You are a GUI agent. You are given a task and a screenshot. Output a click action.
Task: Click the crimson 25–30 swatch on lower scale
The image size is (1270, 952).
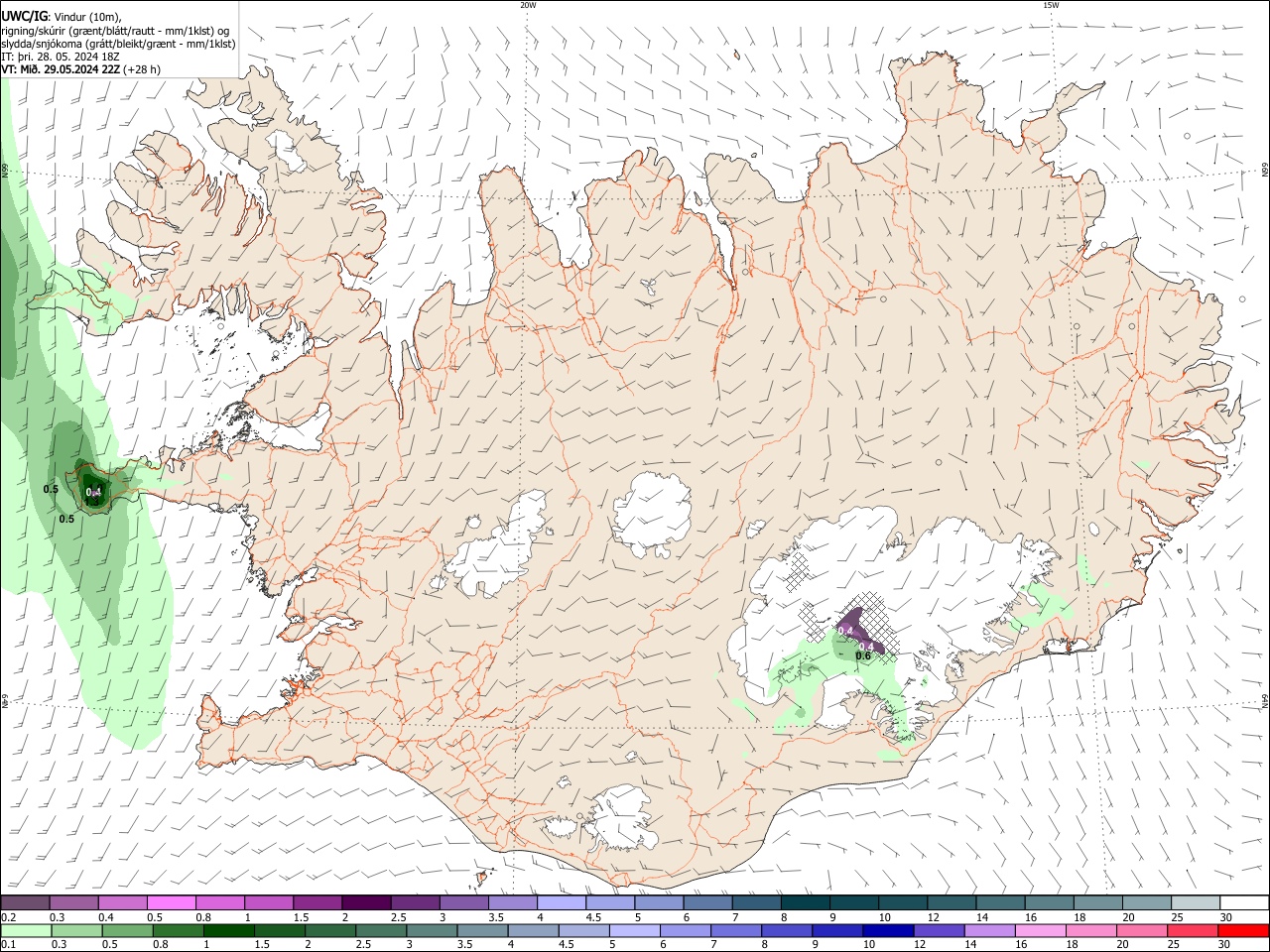[x=1193, y=930]
